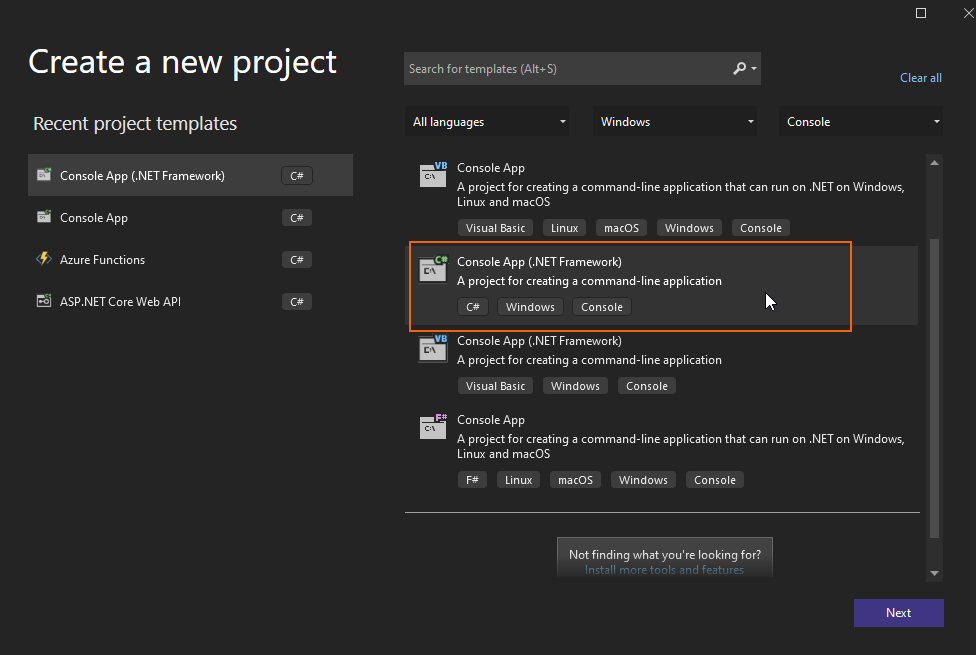Click the Azure Functions lightning icon
The width and height of the screenshot is (976, 655).
click(43, 259)
